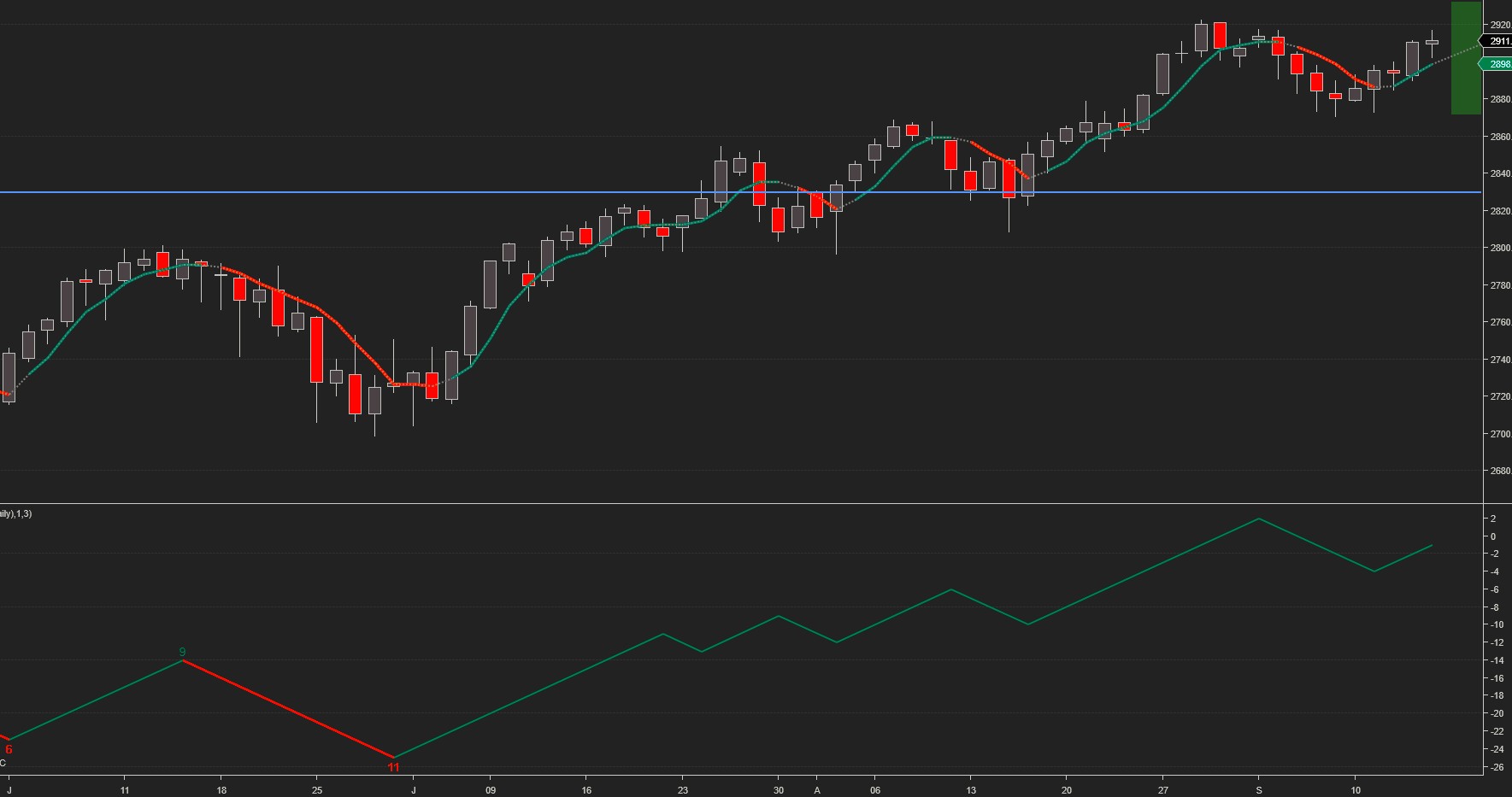Click the 2700 price scale label
This screenshot has width=1512, height=797.
[1500, 434]
